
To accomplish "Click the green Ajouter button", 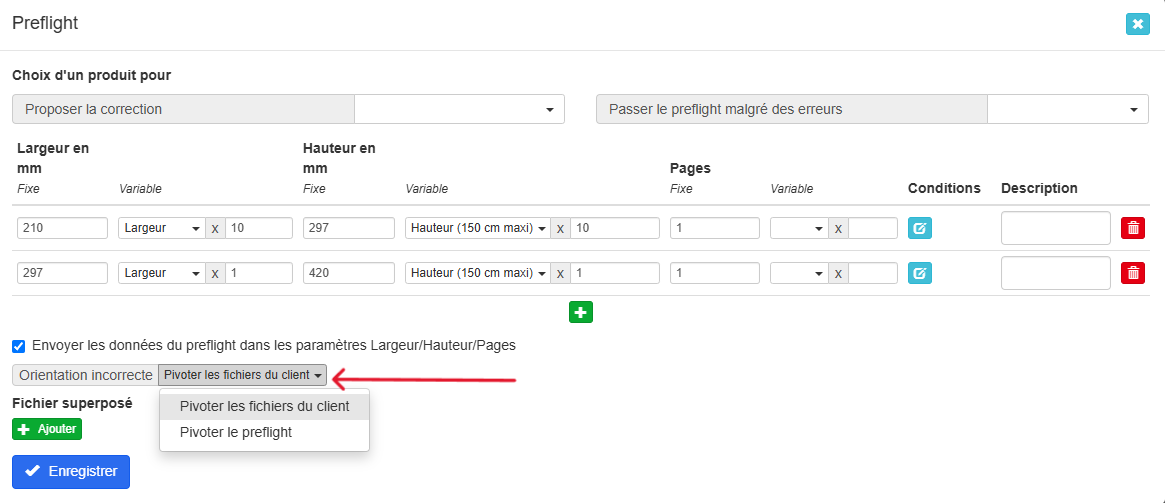I will click(x=46, y=429).
